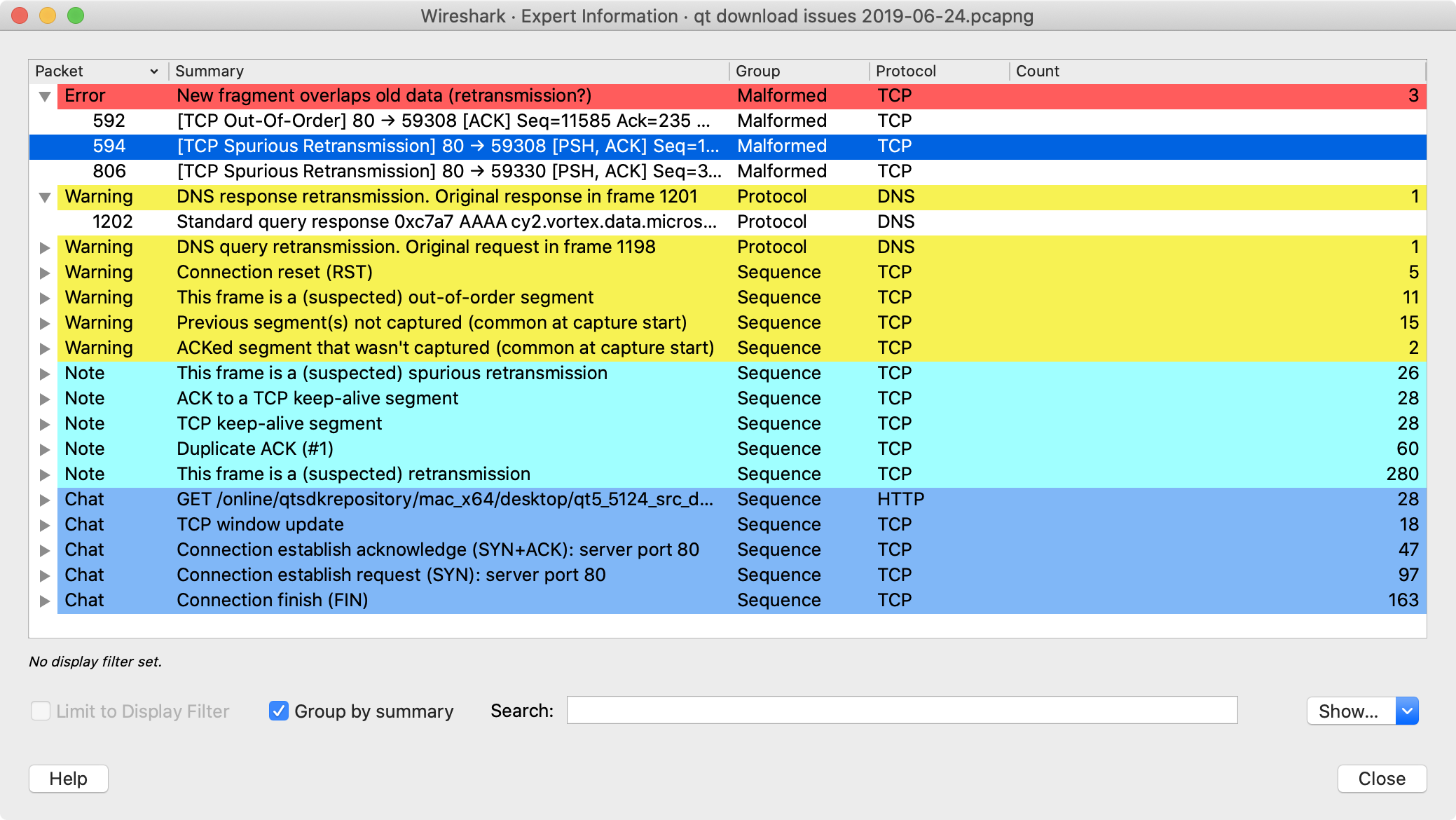Select packet 1202 DNS query response row

pos(420,221)
